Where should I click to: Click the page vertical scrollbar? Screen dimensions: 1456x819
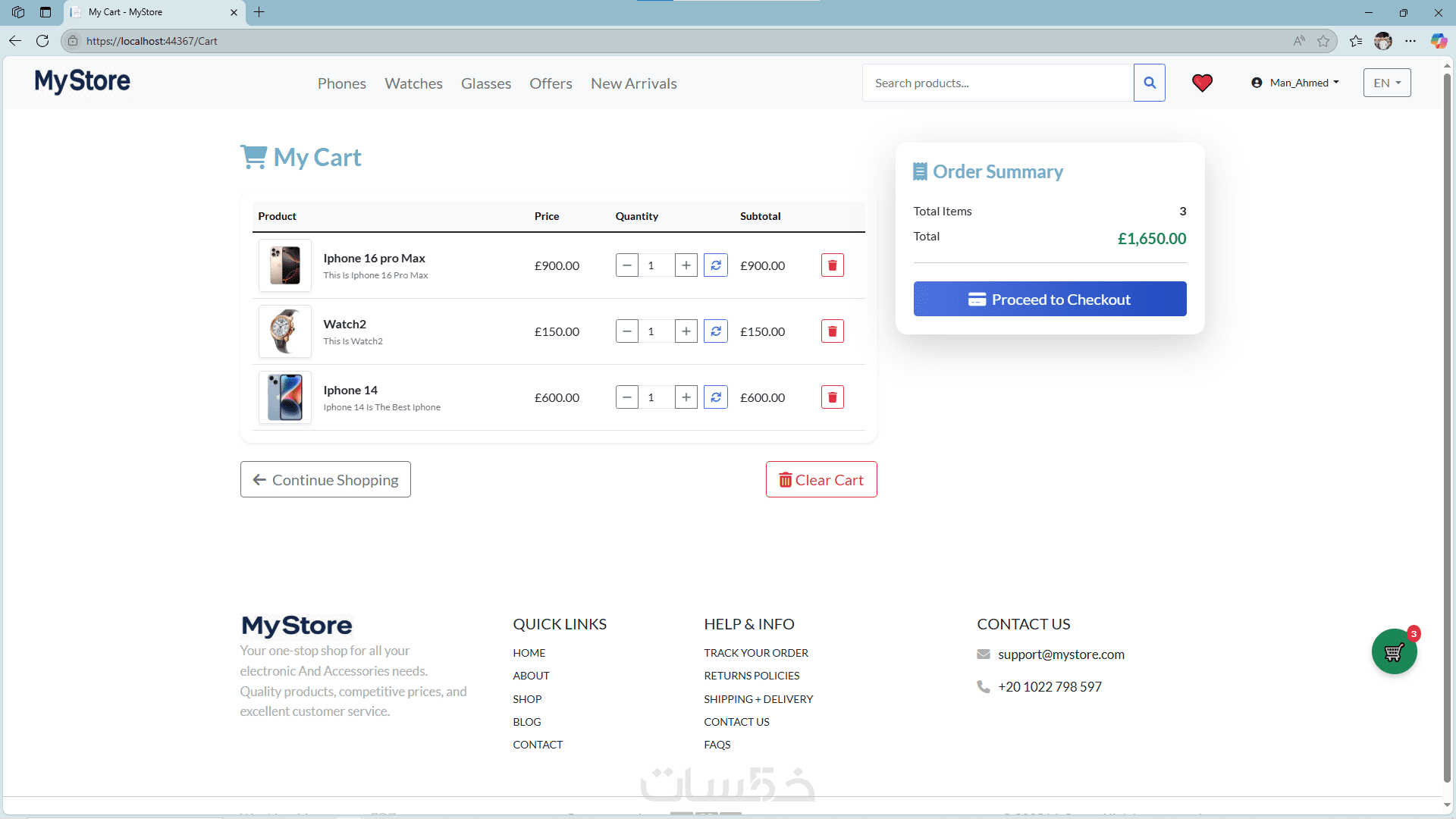pyautogui.click(x=1447, y=425)
